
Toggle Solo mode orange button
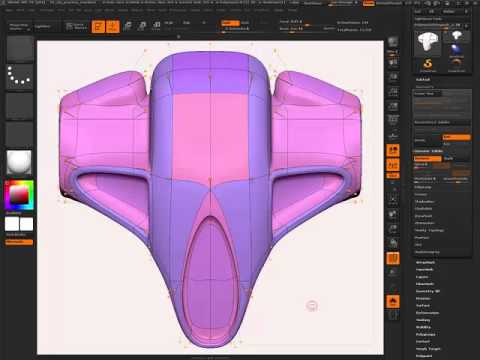(x=393, y=302)
